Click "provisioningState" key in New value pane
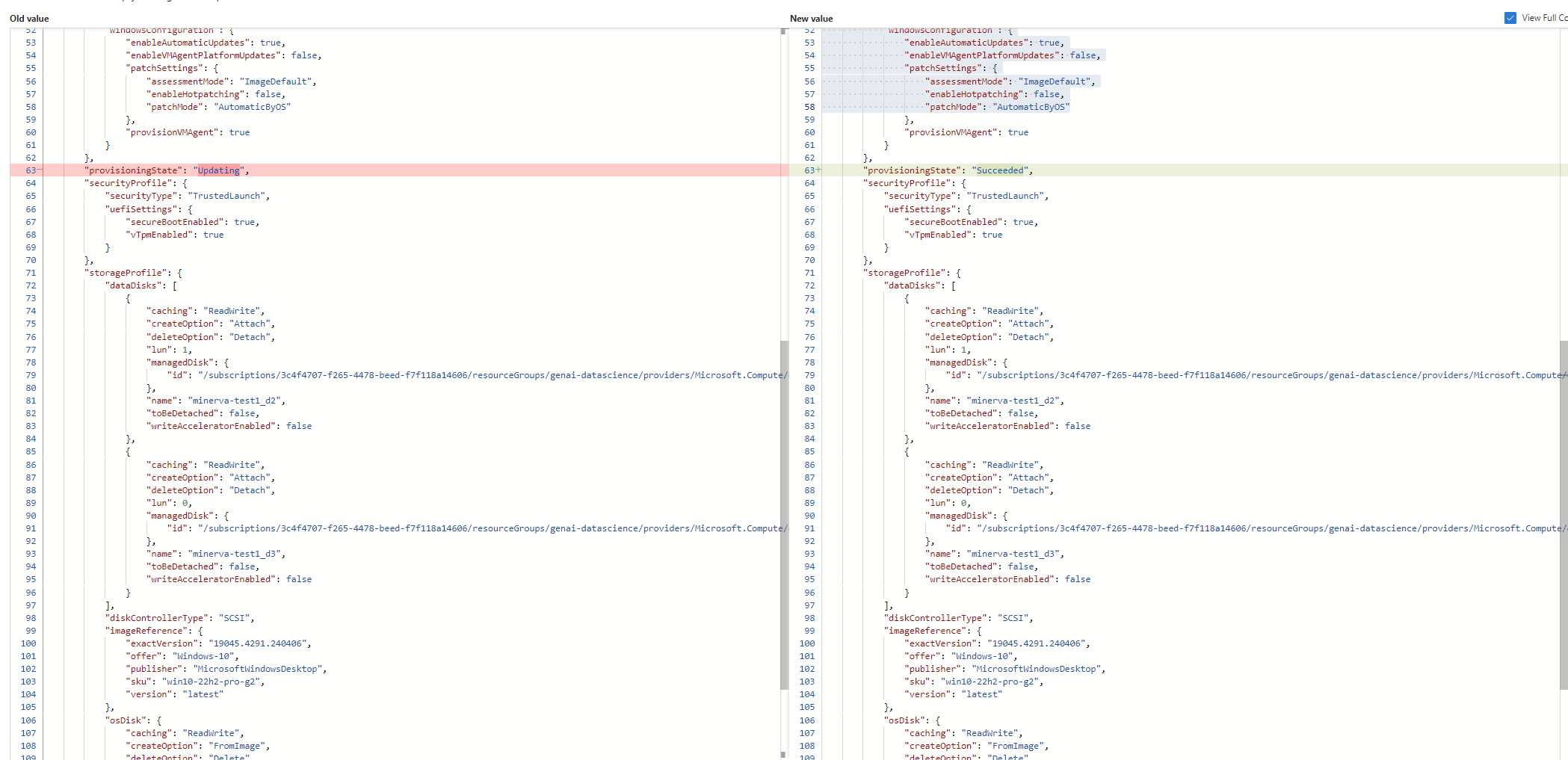The height and width of the screenshot is (760, 1568). point(913,170)
